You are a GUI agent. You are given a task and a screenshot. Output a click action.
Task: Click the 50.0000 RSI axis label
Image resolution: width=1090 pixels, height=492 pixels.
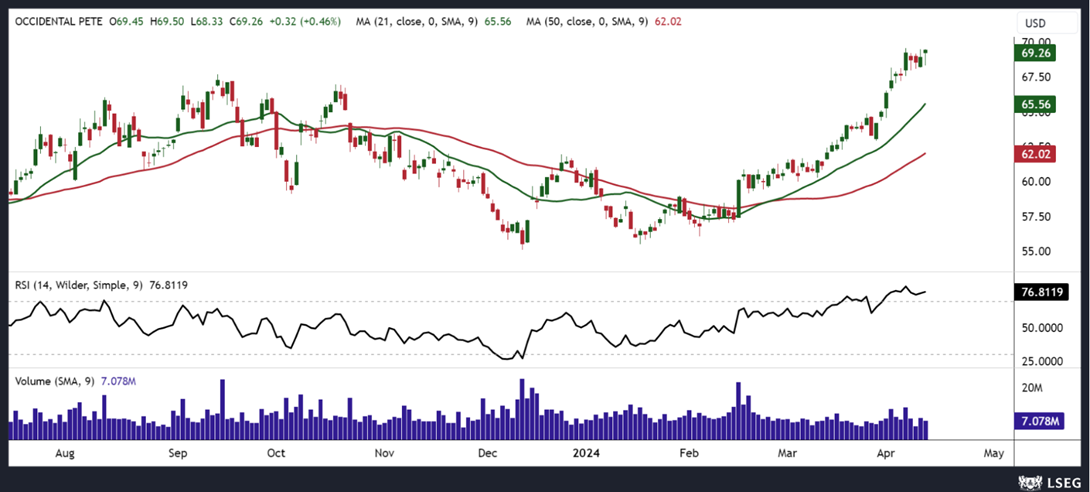pos(1041,327)
